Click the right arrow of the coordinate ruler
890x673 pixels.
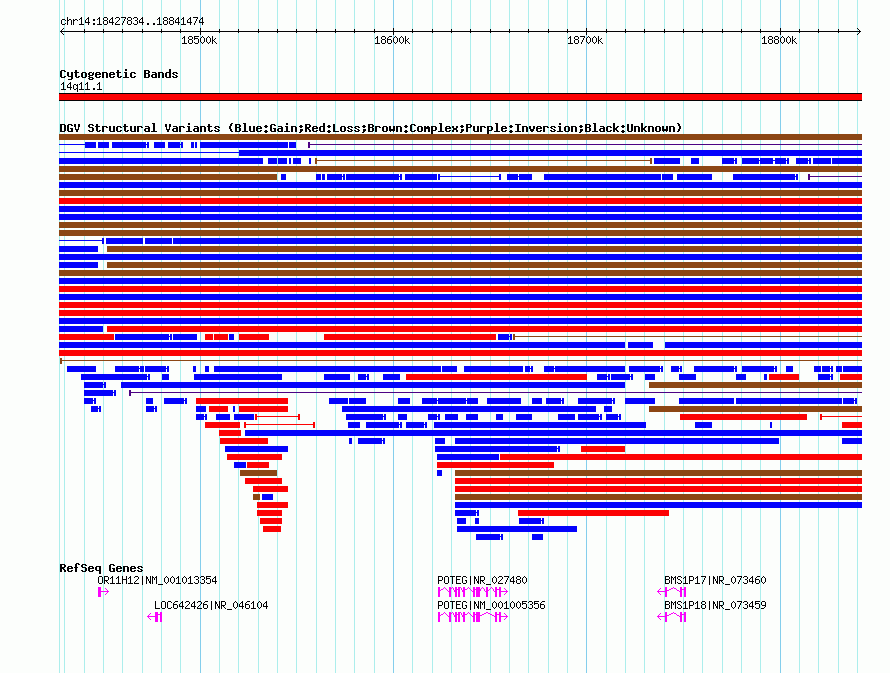pyautogui.click(x=859, y=31)
